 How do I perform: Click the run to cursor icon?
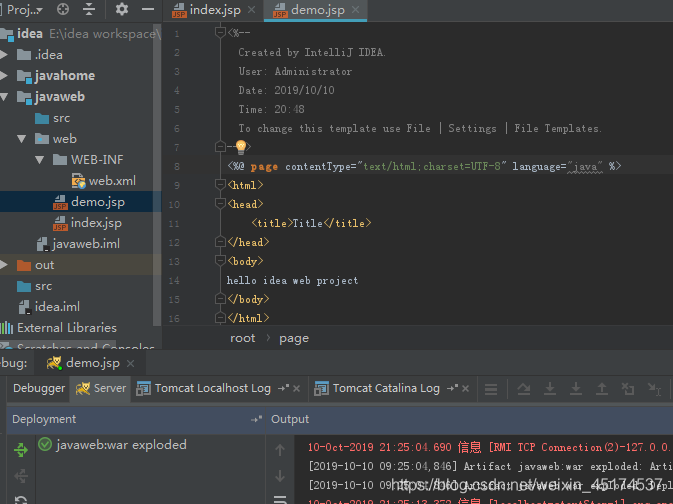click(x=654, y=389)
